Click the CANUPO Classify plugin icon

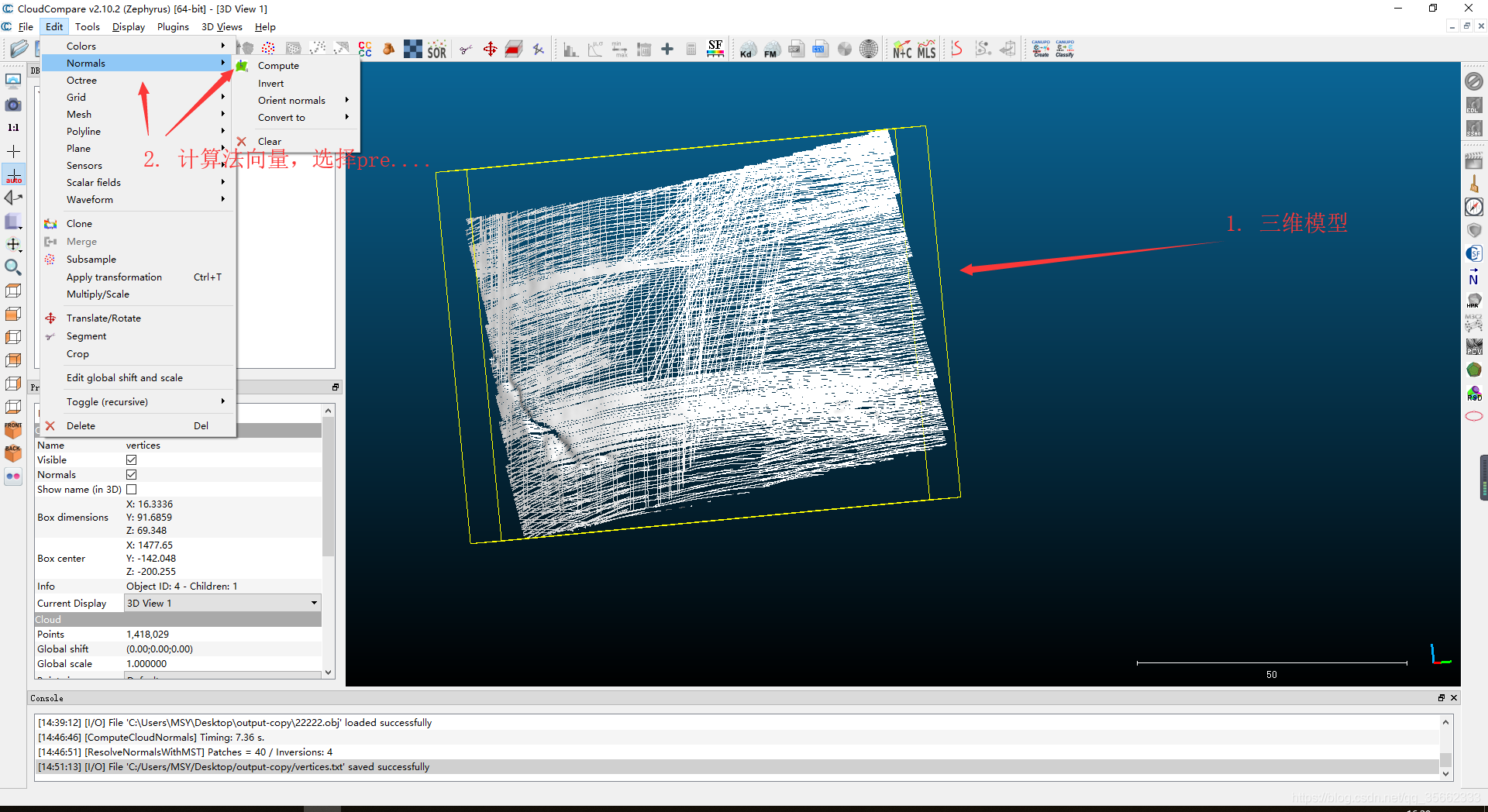pos(1065,49)
